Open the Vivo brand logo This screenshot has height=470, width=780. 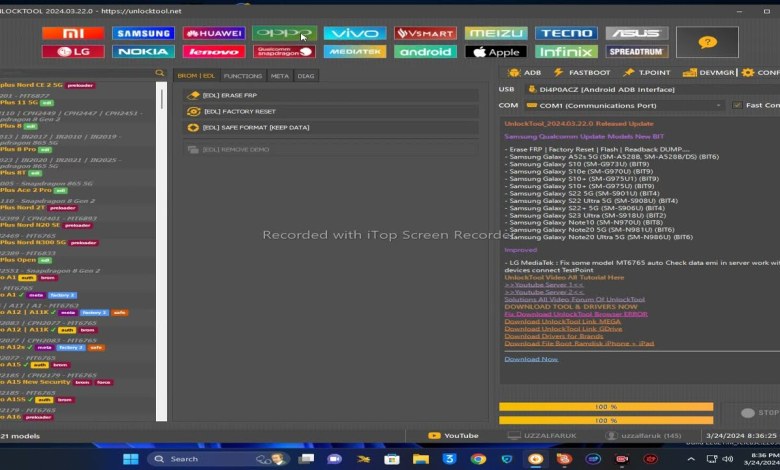coord(355,33)
